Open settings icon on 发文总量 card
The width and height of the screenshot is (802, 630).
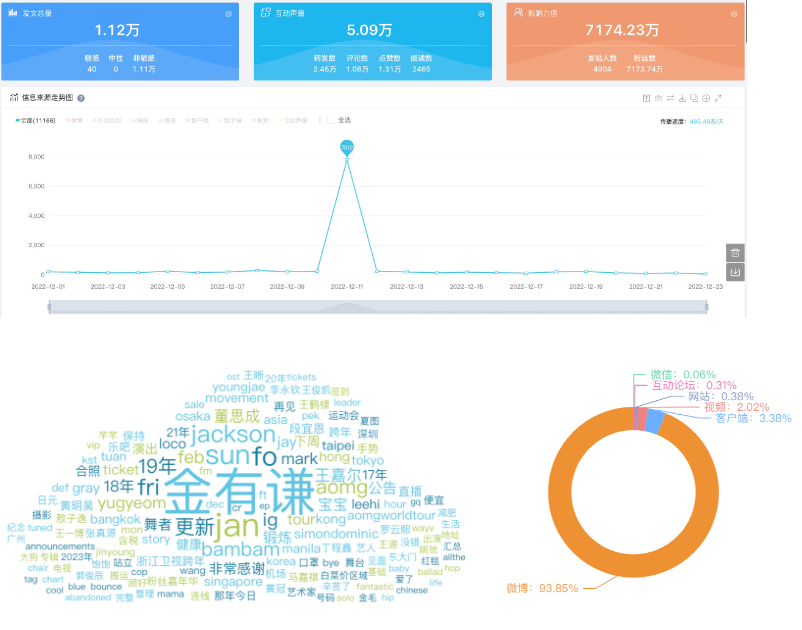click(229, 14)
